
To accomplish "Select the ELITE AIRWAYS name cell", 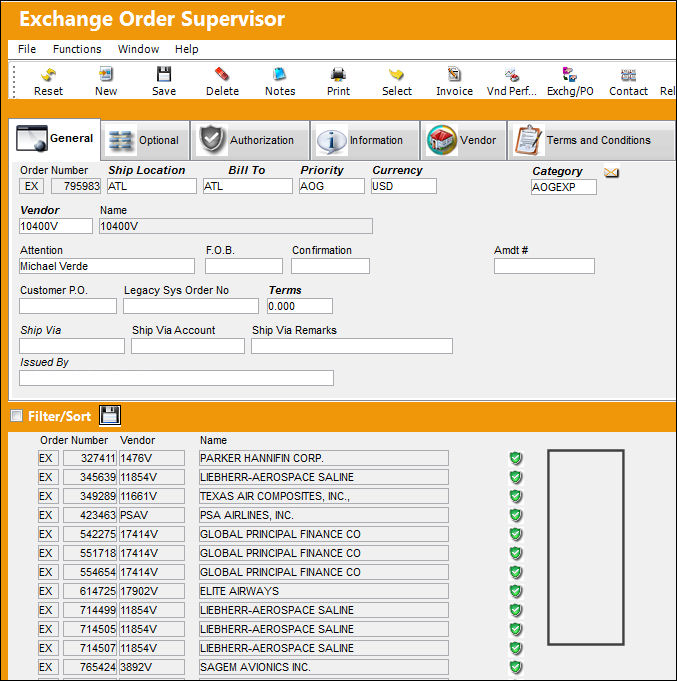I will click(x=324, y=591).
